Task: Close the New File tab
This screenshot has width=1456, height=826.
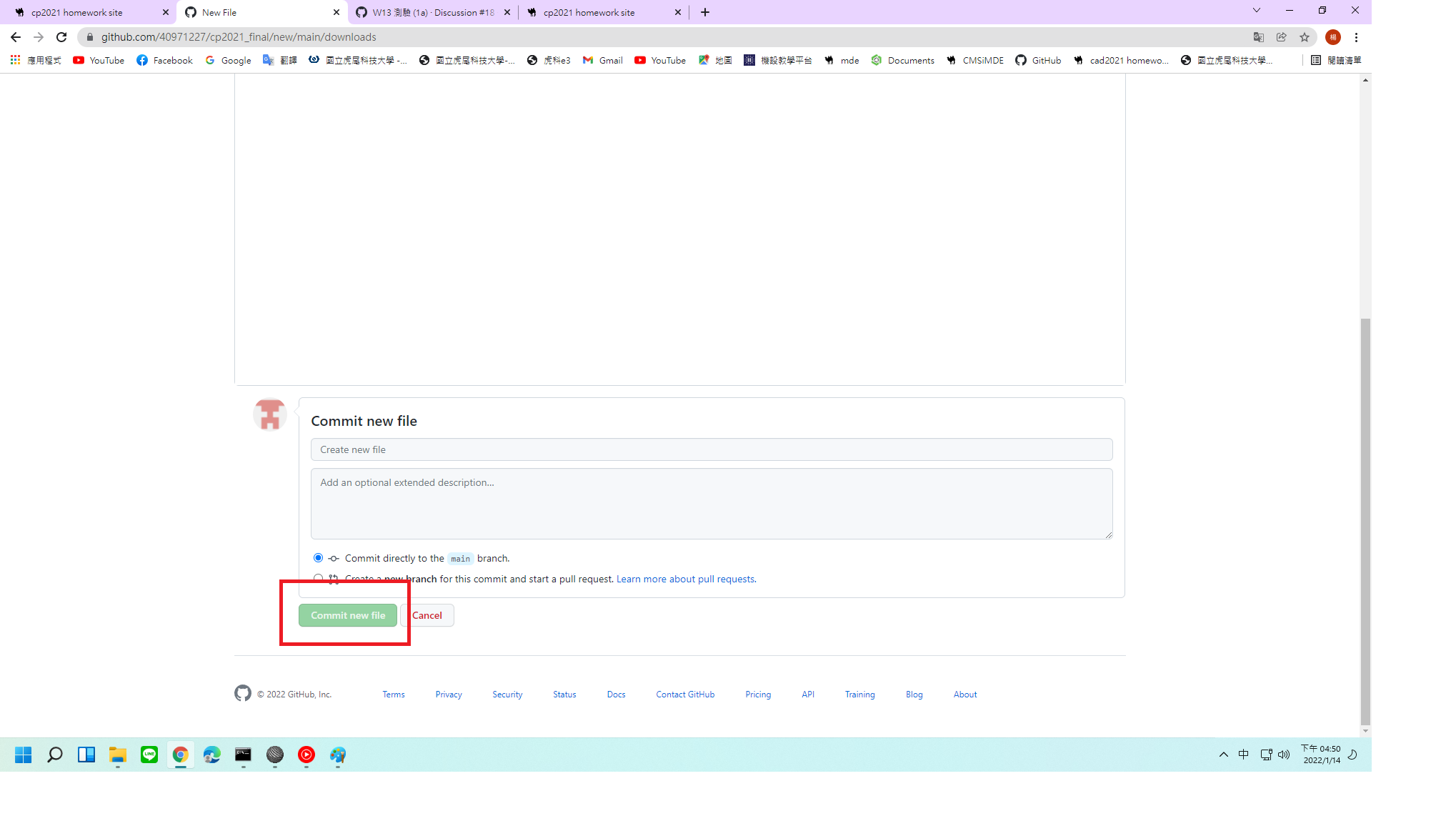Action: click(336, 12)
